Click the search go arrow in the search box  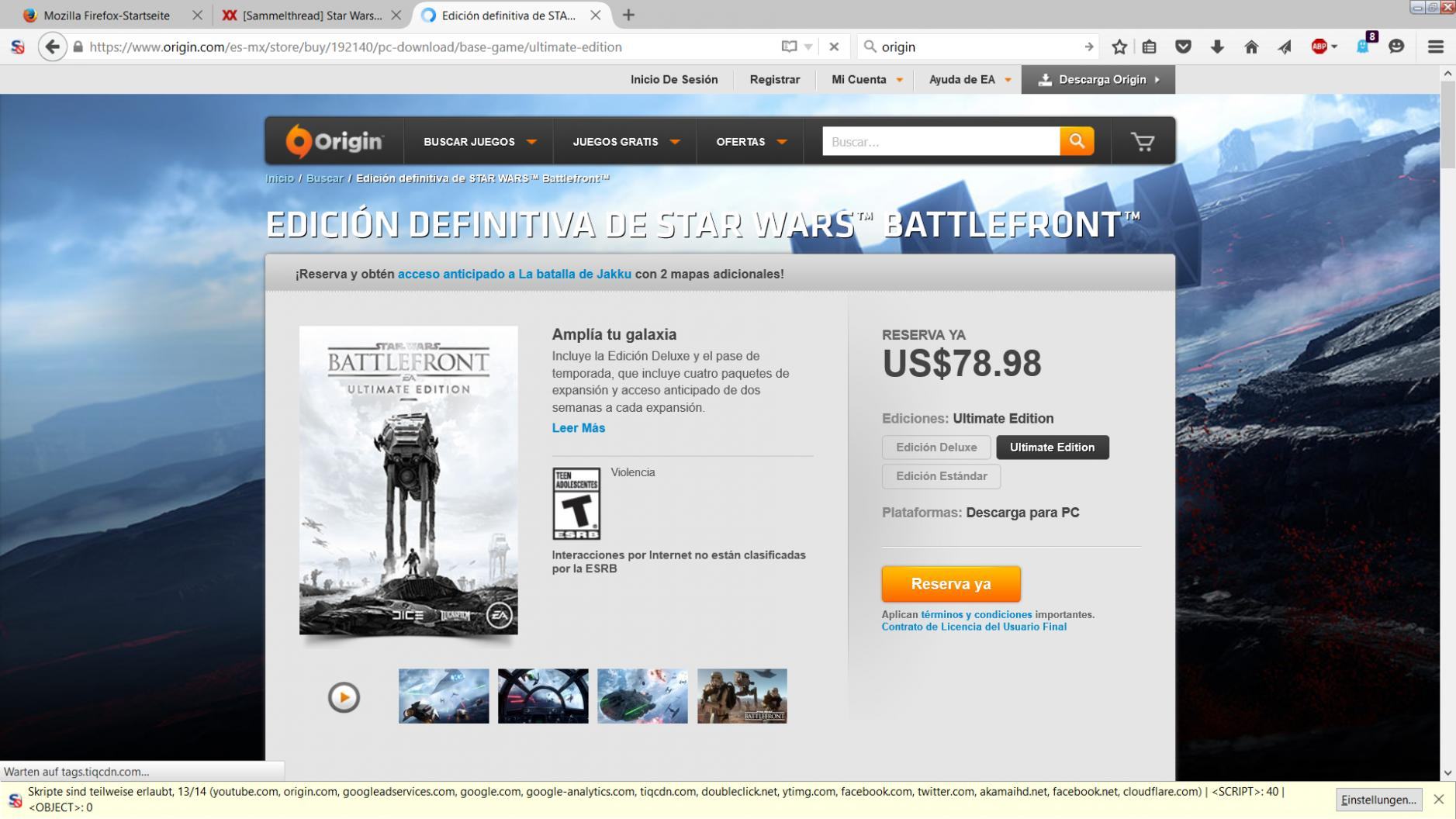point(1089,47)
